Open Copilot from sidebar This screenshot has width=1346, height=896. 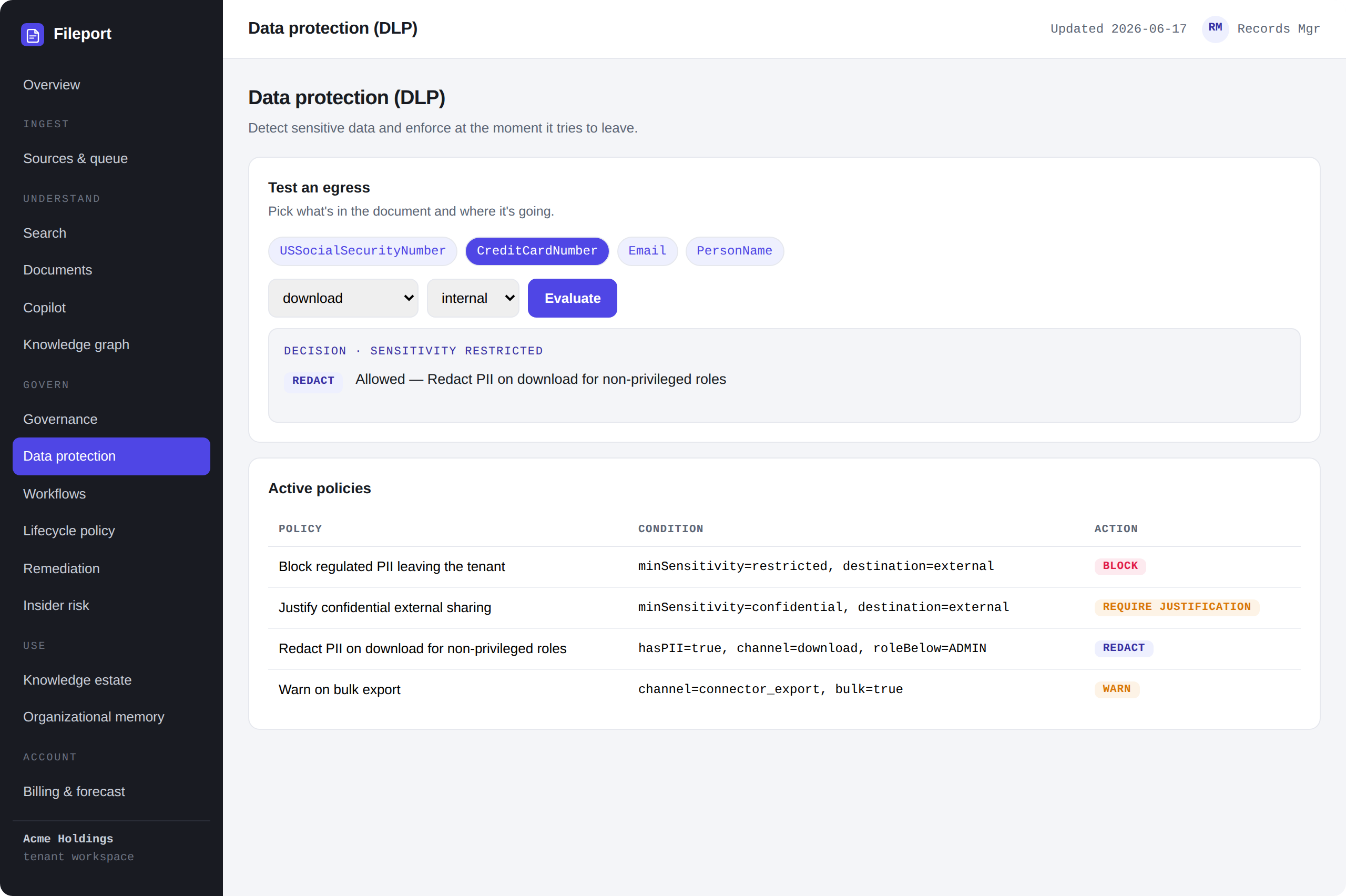coord(111,308)
